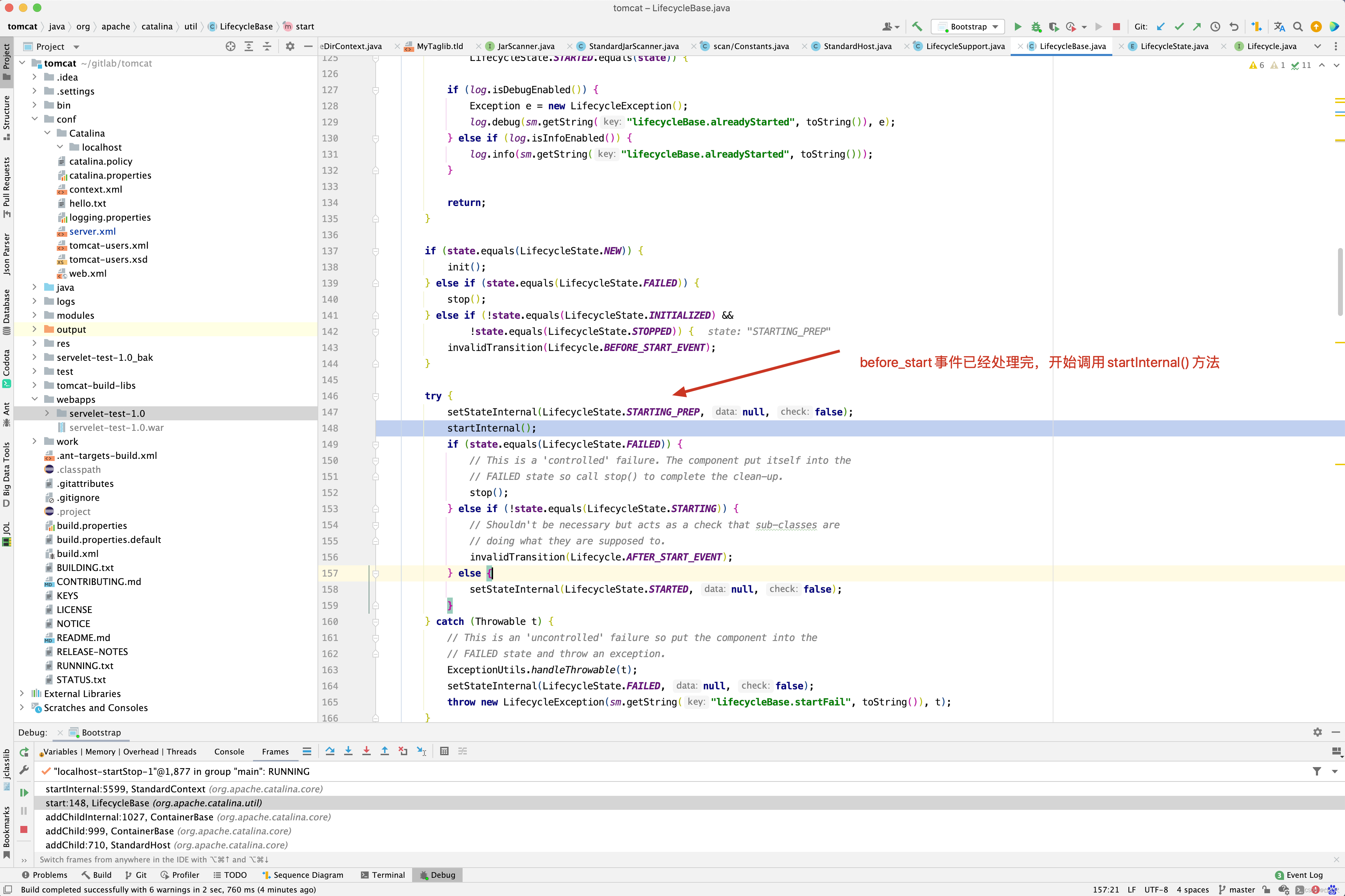Click the Force Step Into red arrow

[x=367, y=751]
